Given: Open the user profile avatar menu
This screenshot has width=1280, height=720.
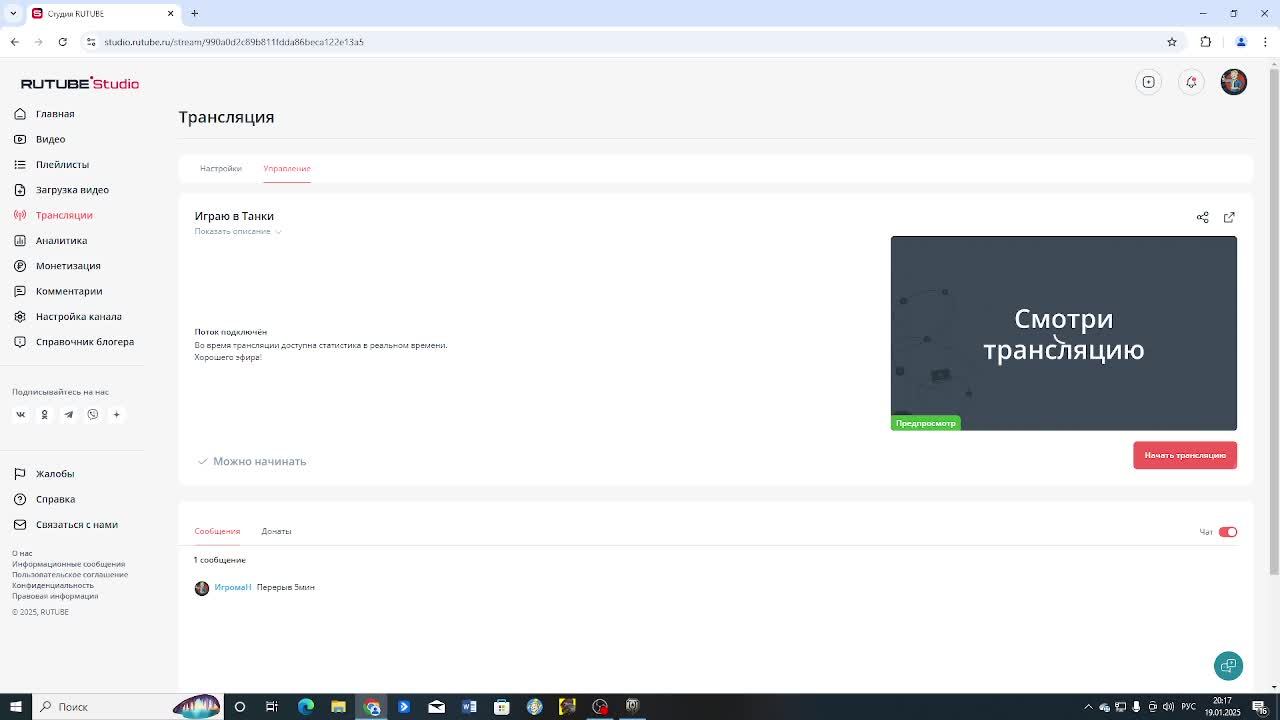Looking at the screenshot, I should pyautogui.click(x=1234, y=82).
